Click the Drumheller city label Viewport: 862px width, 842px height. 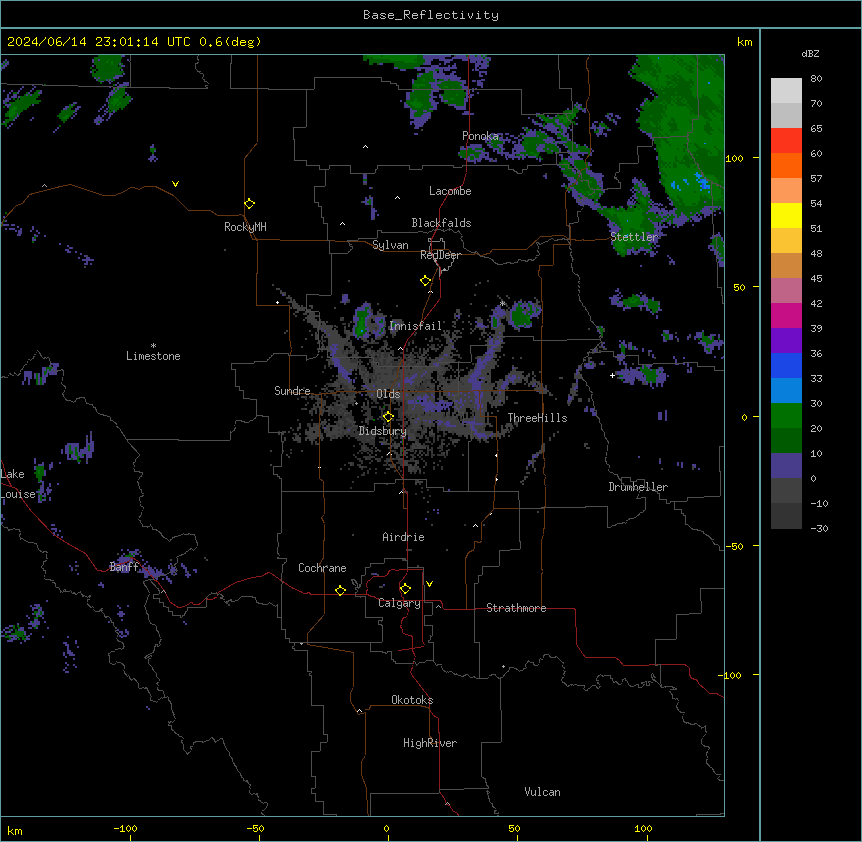(638, 487)
